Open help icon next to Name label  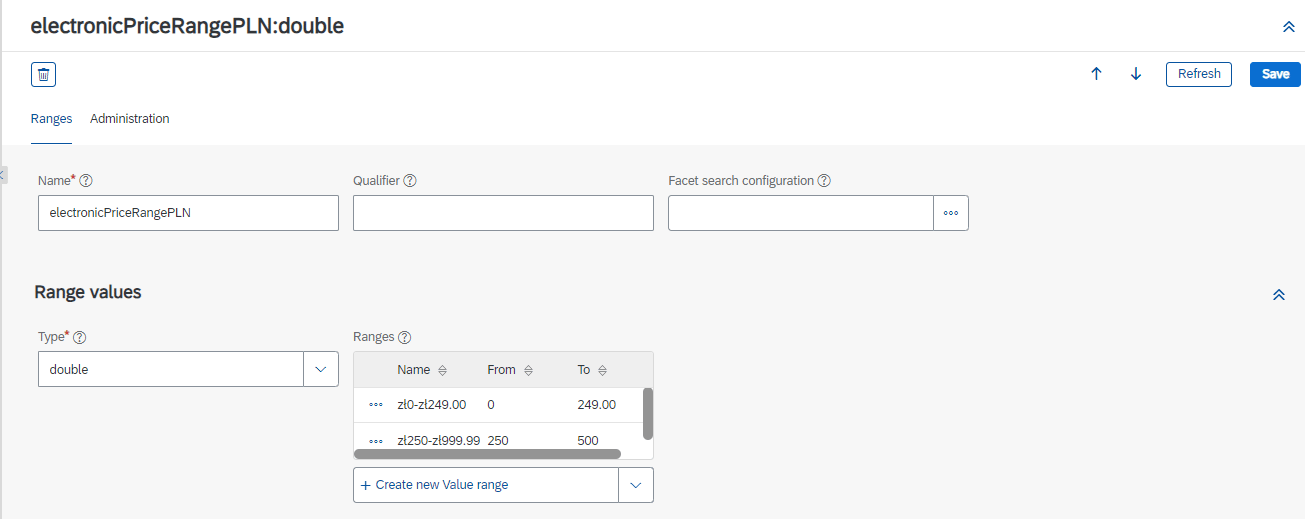86,181
